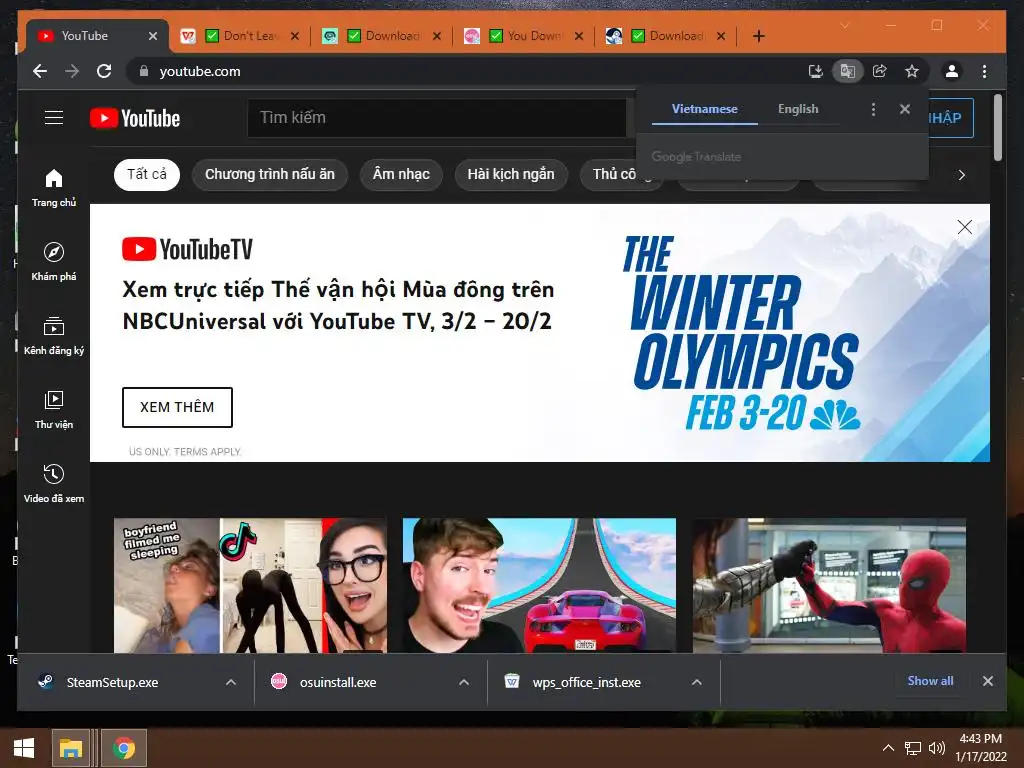Expand options for wps_office_inst.exe download
Image resolution: width=1024 pixels, height=768 pixels.
(x=697, y=682)
